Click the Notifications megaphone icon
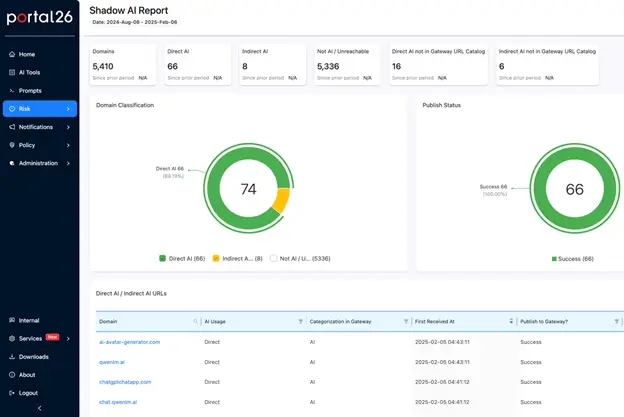This screenshot has width=624, height=417. click(12, 127)
